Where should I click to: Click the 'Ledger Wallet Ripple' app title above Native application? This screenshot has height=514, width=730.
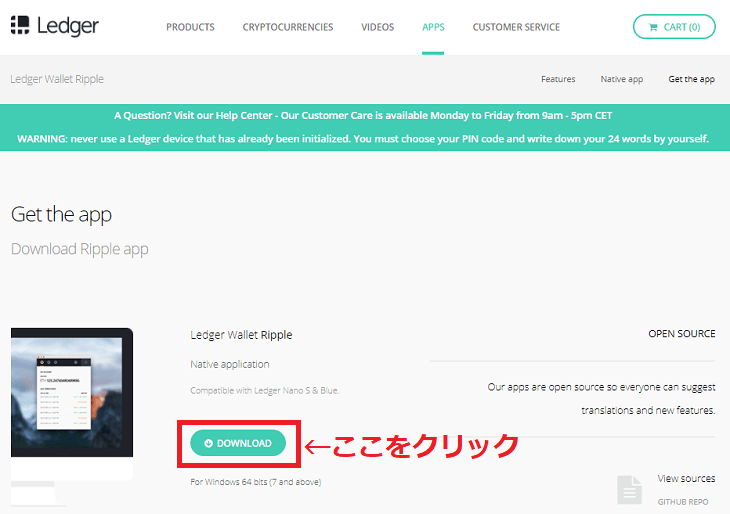[x=241, y=335]
